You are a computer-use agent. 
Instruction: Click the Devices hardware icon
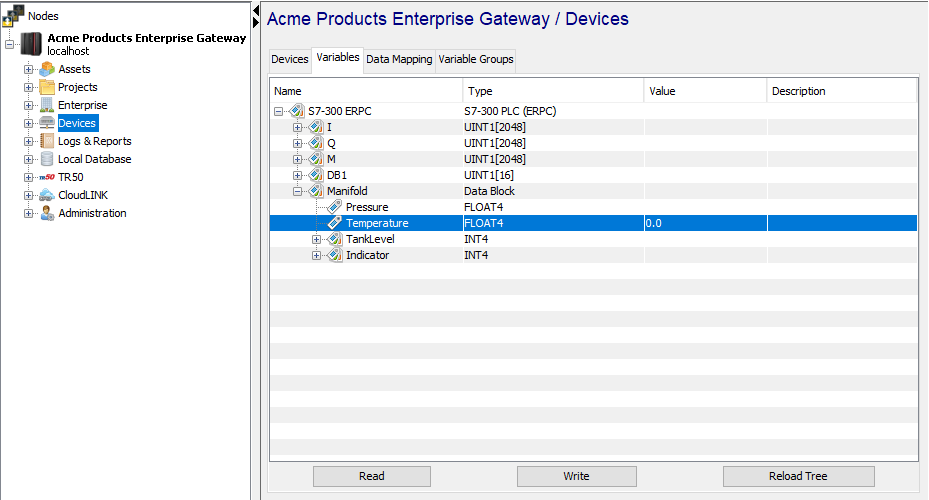coord(47,123)
